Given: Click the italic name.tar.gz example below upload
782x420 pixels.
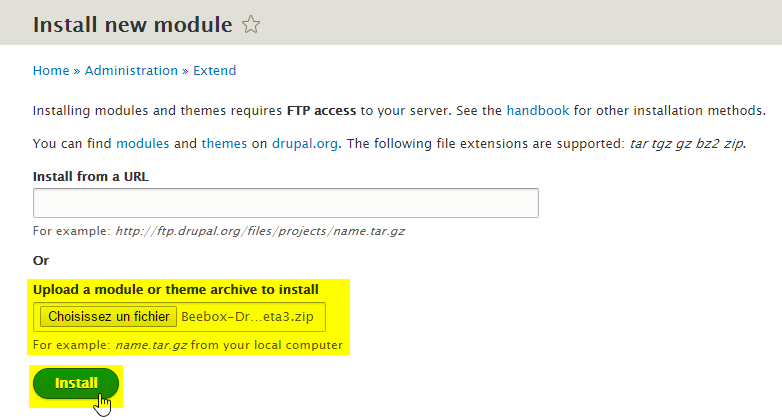Looking at the screenshot, I should pyautogui.click(x=153, y=346).
